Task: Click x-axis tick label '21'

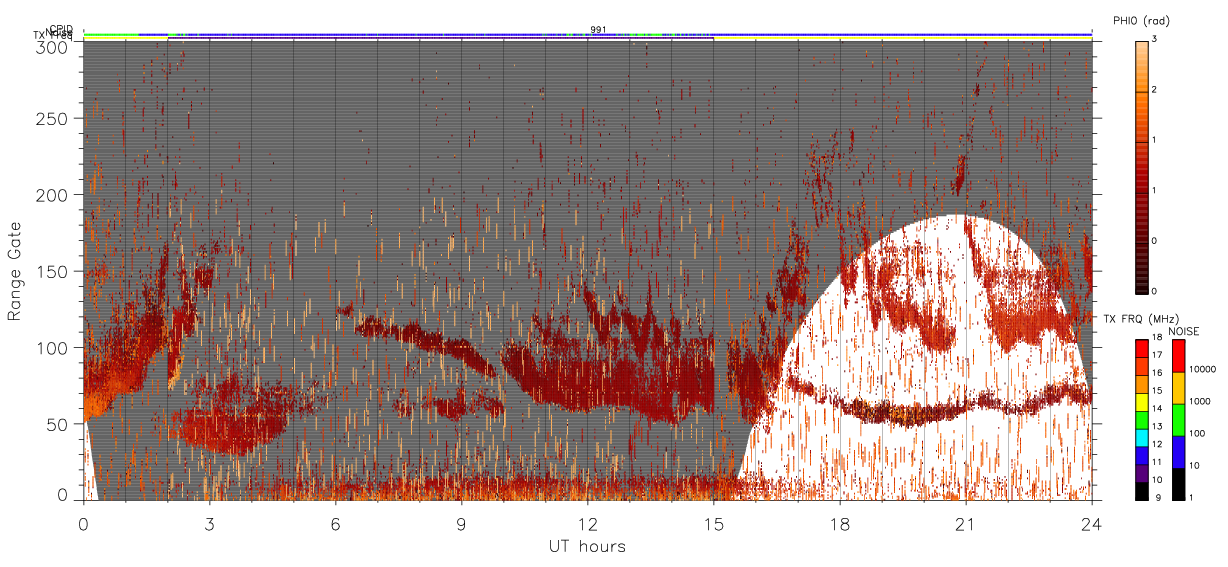Action: 966,524
